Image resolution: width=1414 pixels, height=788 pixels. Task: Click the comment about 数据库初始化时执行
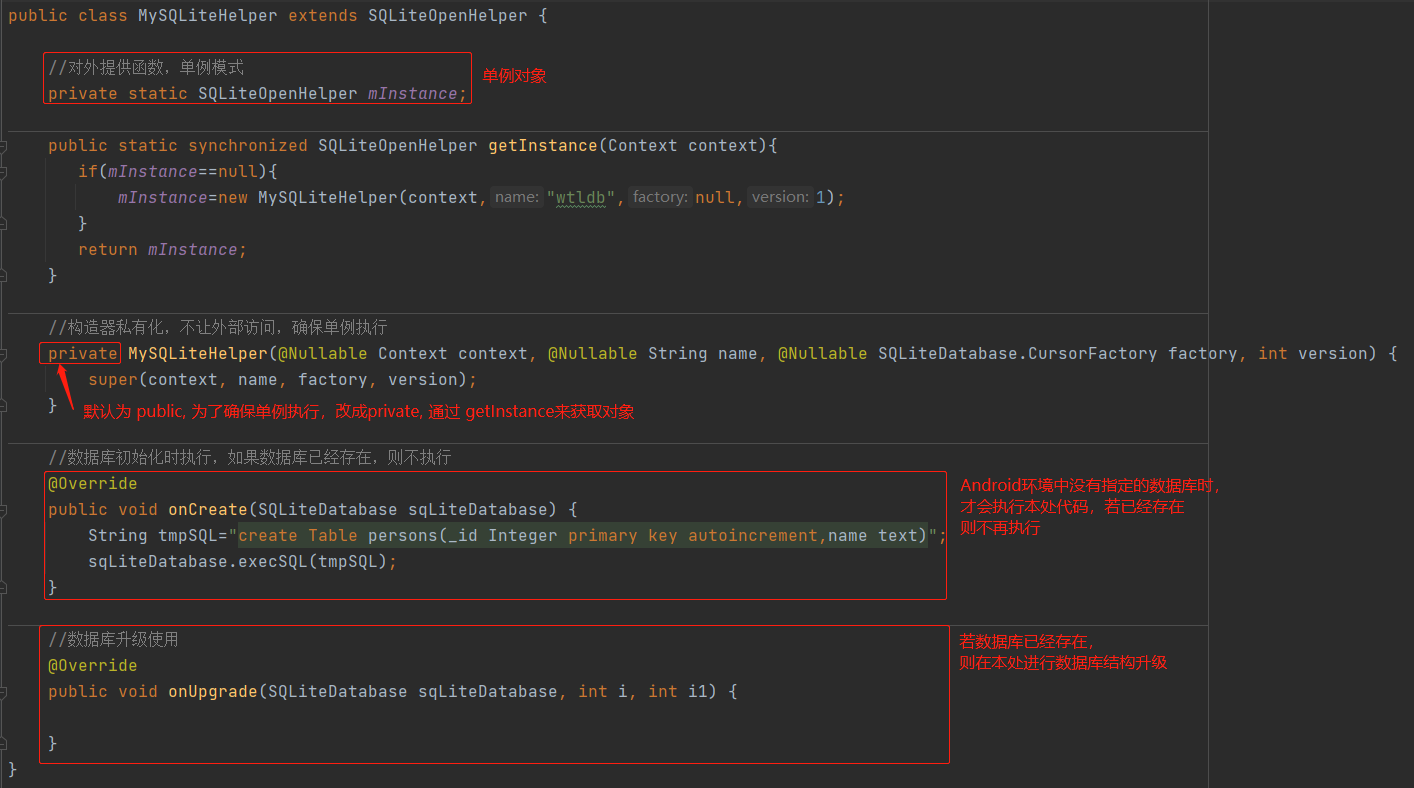pos(250,458)
